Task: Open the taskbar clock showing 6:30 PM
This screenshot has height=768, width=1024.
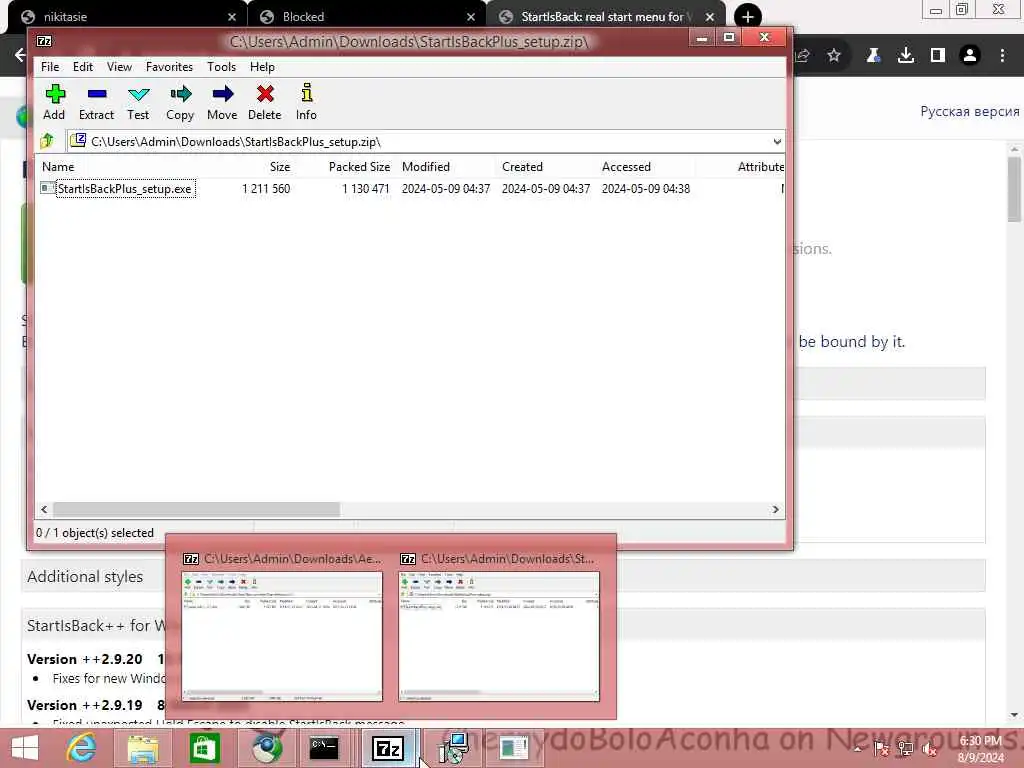Action: [981, 749]
